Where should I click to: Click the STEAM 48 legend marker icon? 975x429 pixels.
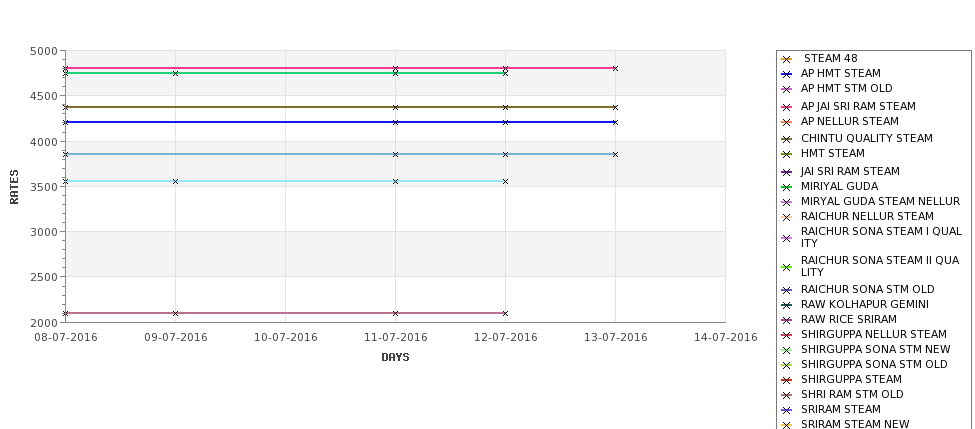click(786, 59)
